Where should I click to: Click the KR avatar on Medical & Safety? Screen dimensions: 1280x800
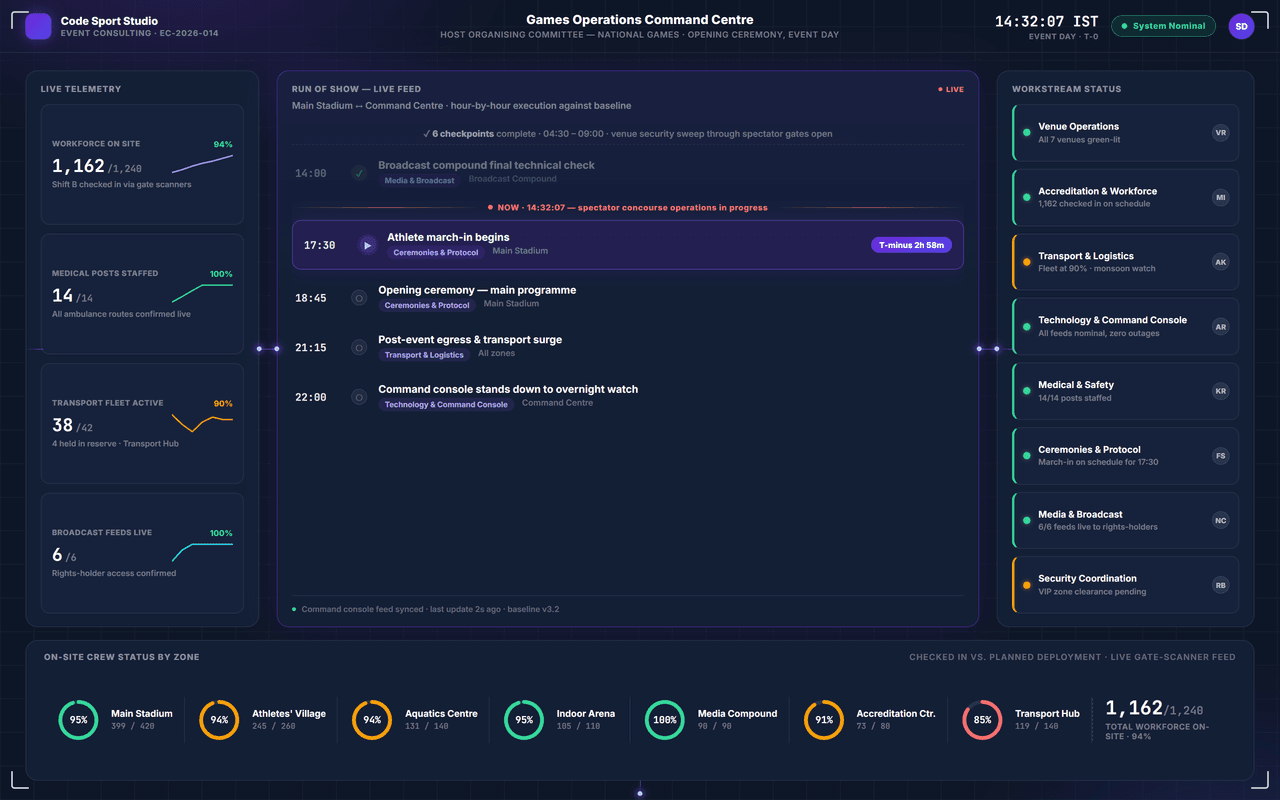[x=1220, y=391]
